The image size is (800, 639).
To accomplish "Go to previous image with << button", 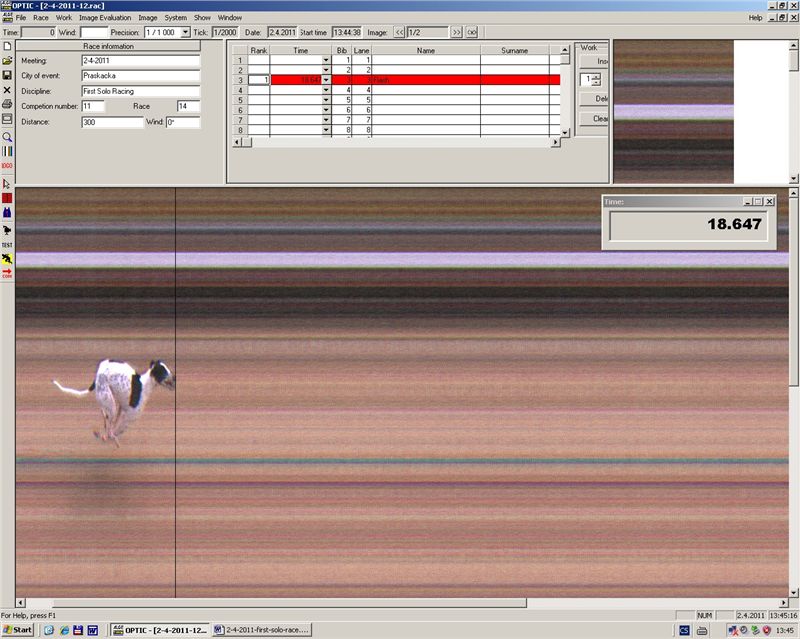I will [x=399, y=32].
